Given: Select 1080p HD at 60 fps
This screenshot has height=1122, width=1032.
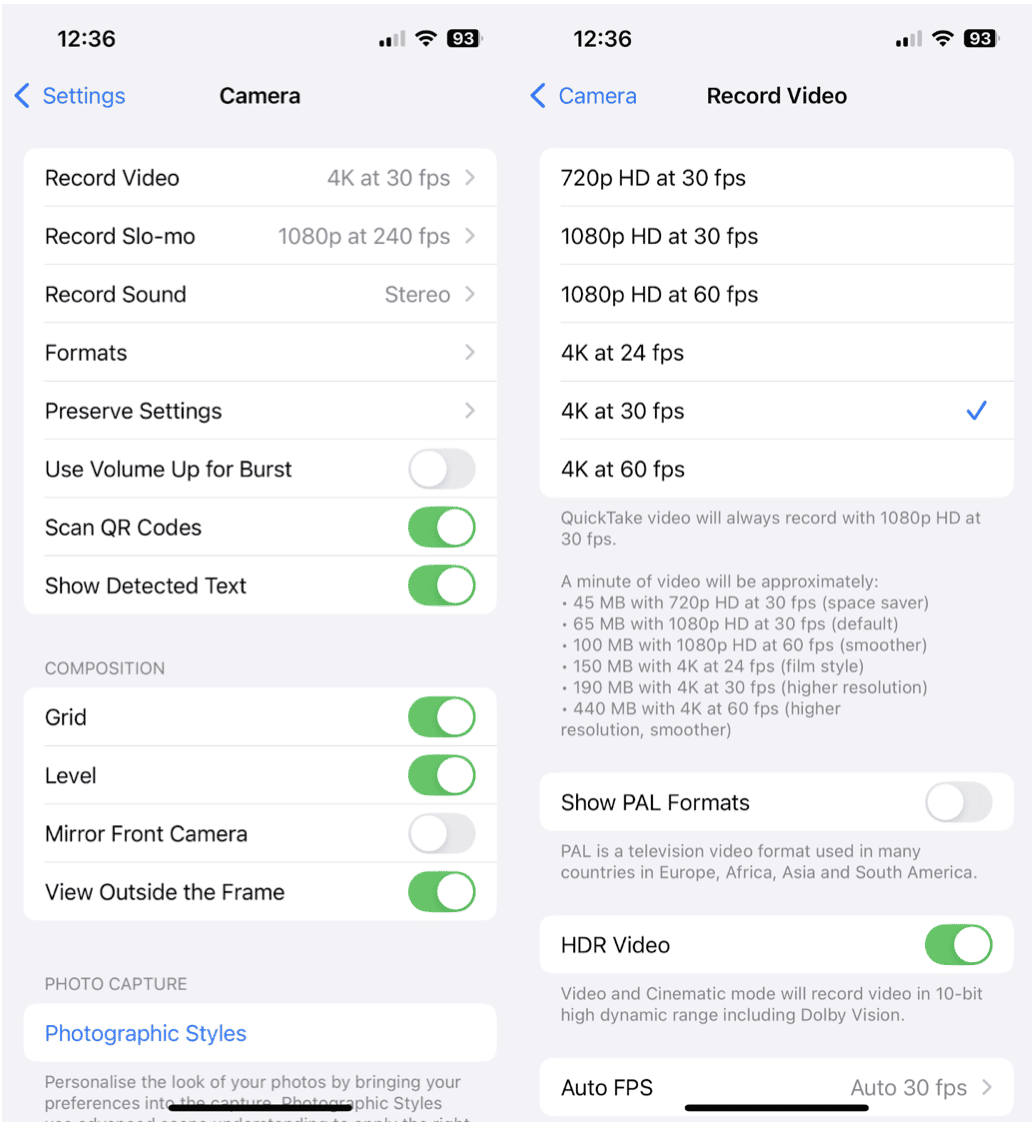Looking at the screenshot, I should click(x=777, y=294).
